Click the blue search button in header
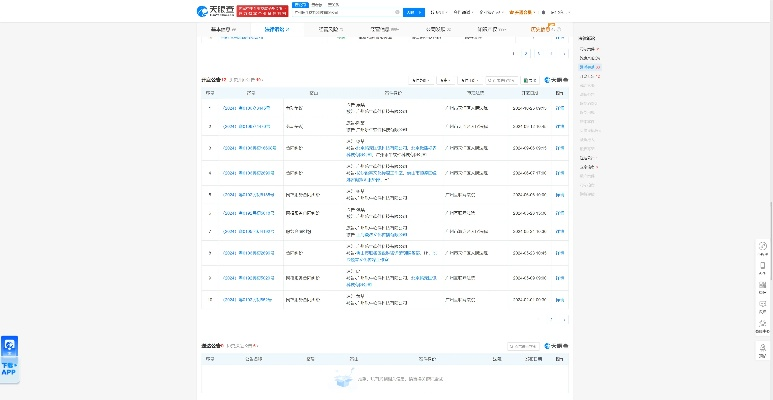 pos(414,12)
